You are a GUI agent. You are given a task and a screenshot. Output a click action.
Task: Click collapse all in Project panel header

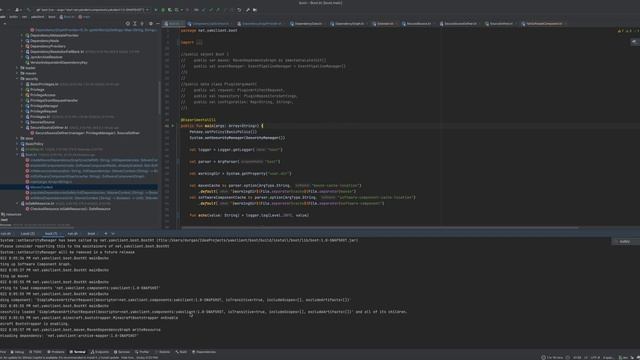pyautogui.click(x=142, y=24)
